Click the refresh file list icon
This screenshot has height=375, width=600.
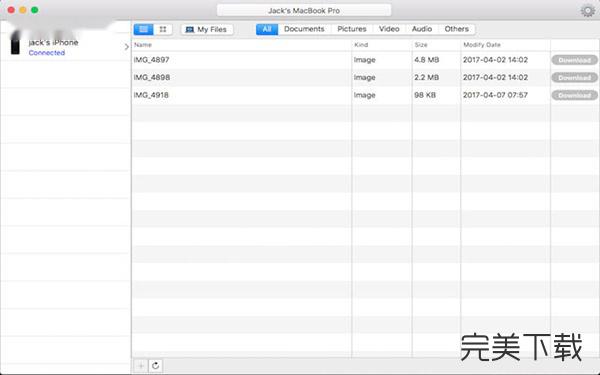[x=155, y=366]
